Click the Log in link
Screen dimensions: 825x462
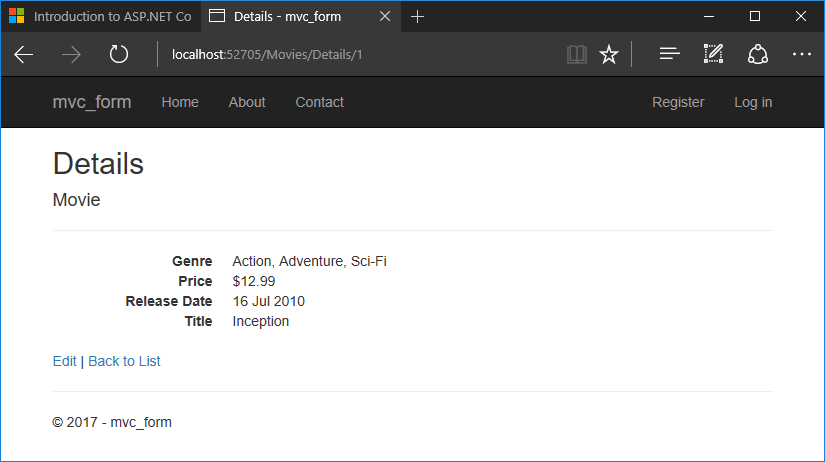753,102
